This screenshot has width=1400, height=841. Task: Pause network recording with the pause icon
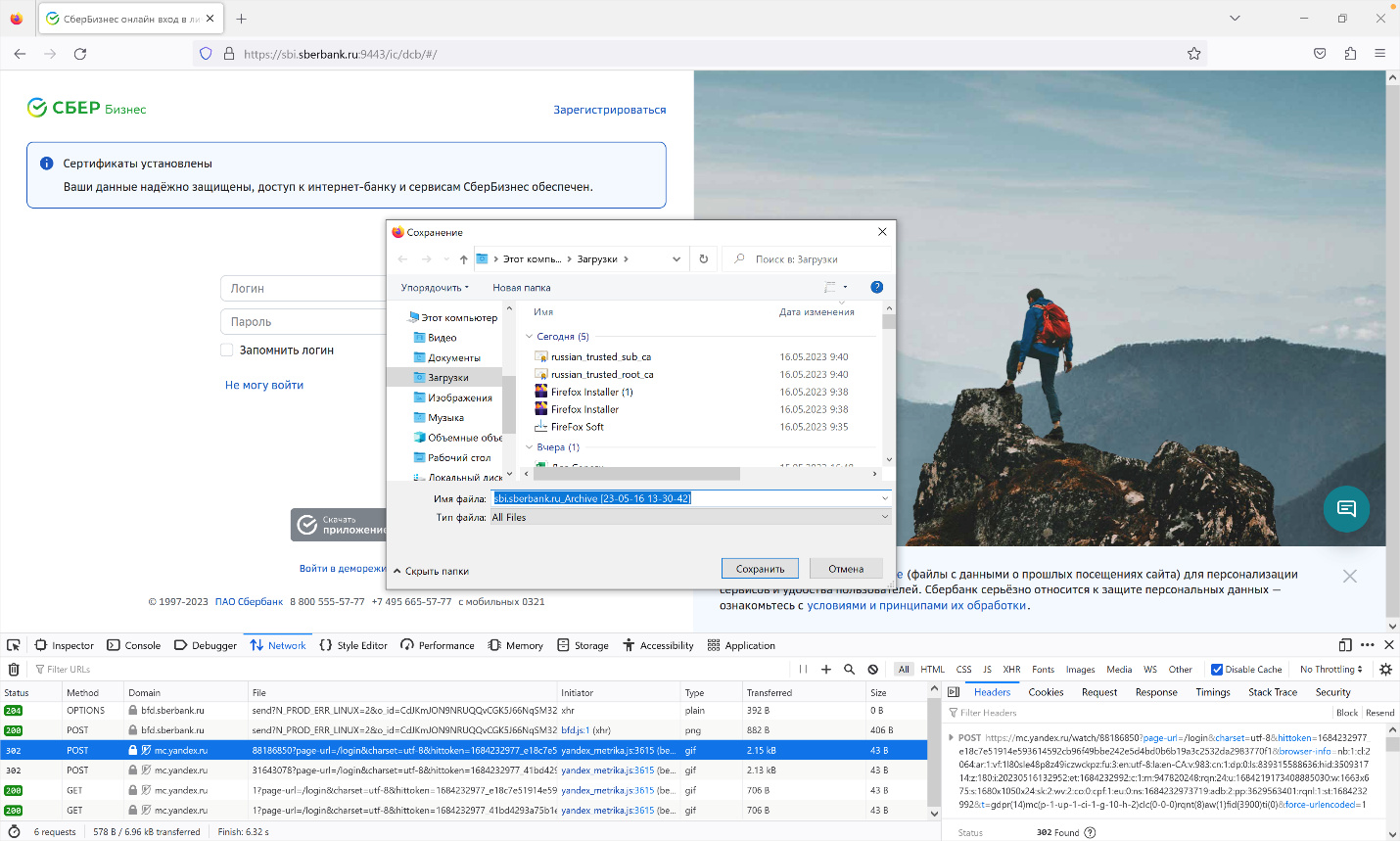pos(803,670)
